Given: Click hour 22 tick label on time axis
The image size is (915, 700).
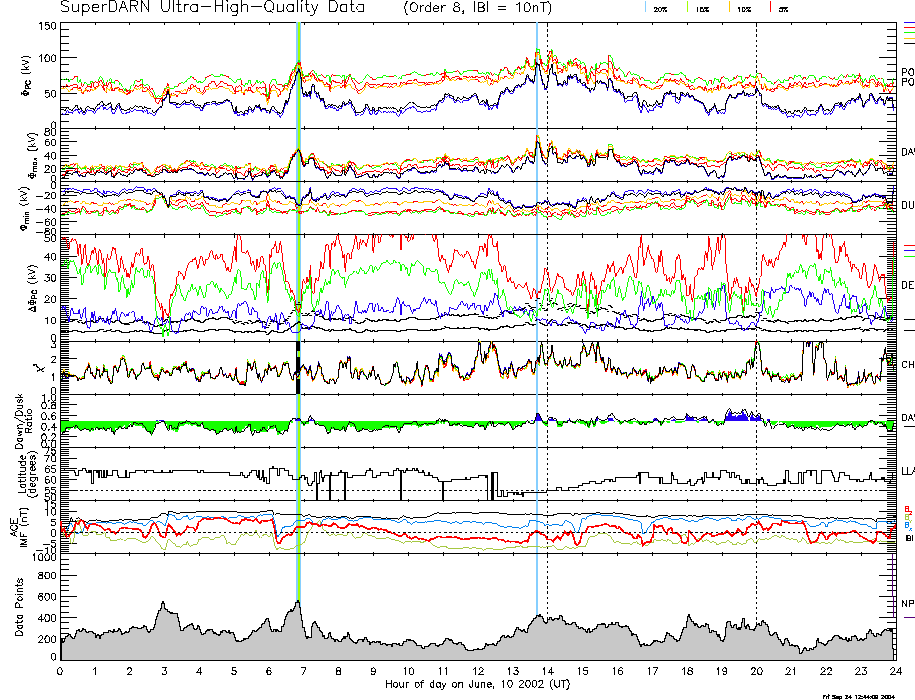Looking at the screenshot, I should [826, 671].
